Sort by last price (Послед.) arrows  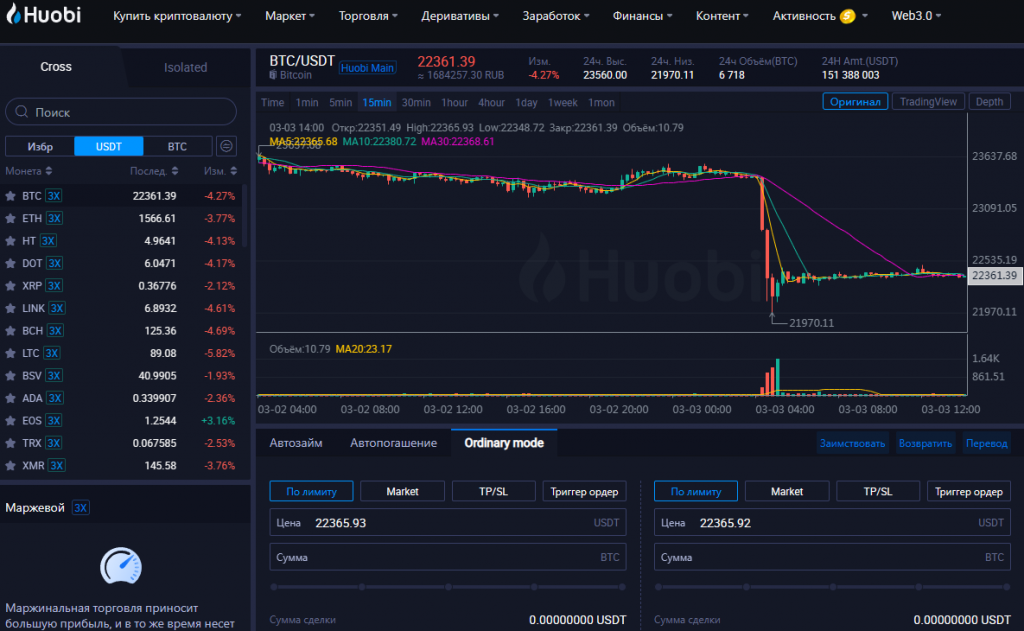175,171
